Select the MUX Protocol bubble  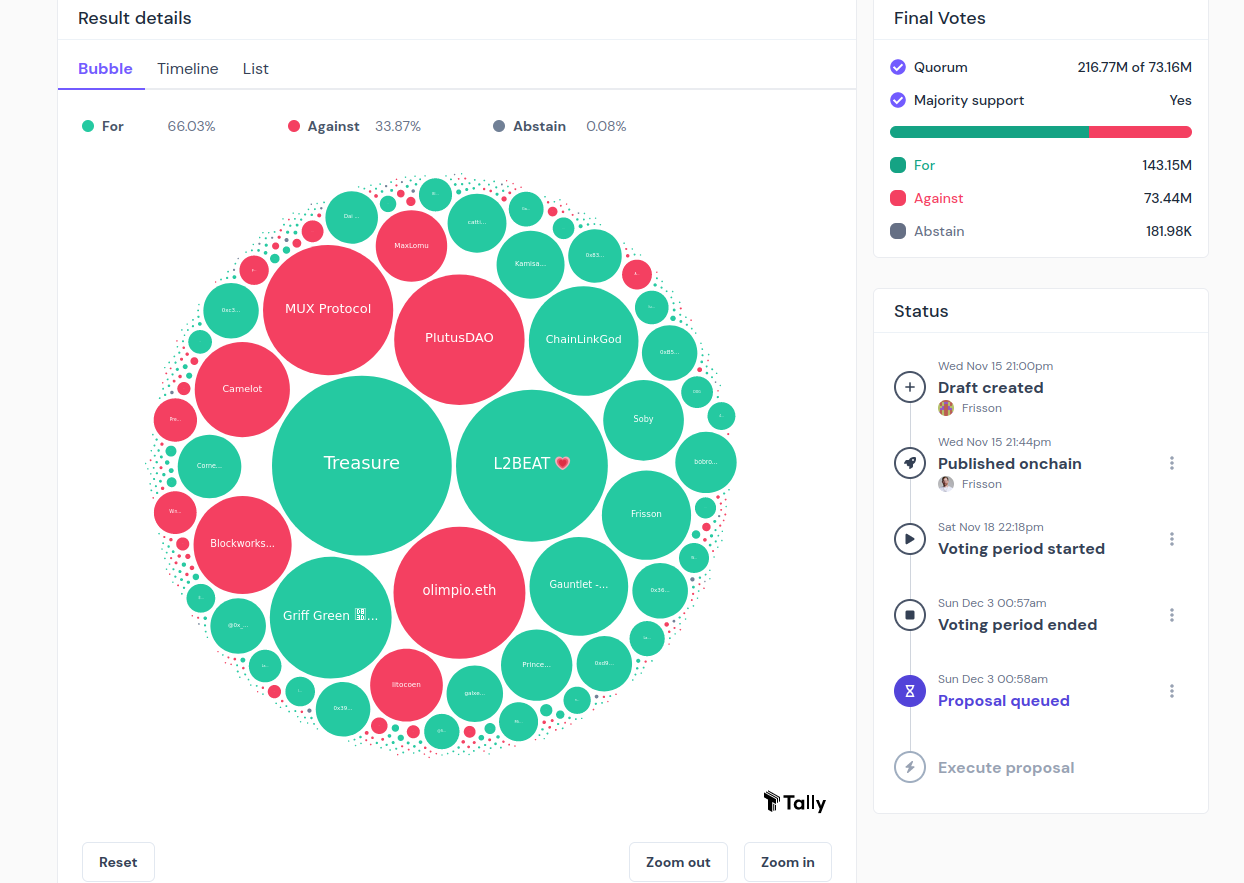click(328, 310)
